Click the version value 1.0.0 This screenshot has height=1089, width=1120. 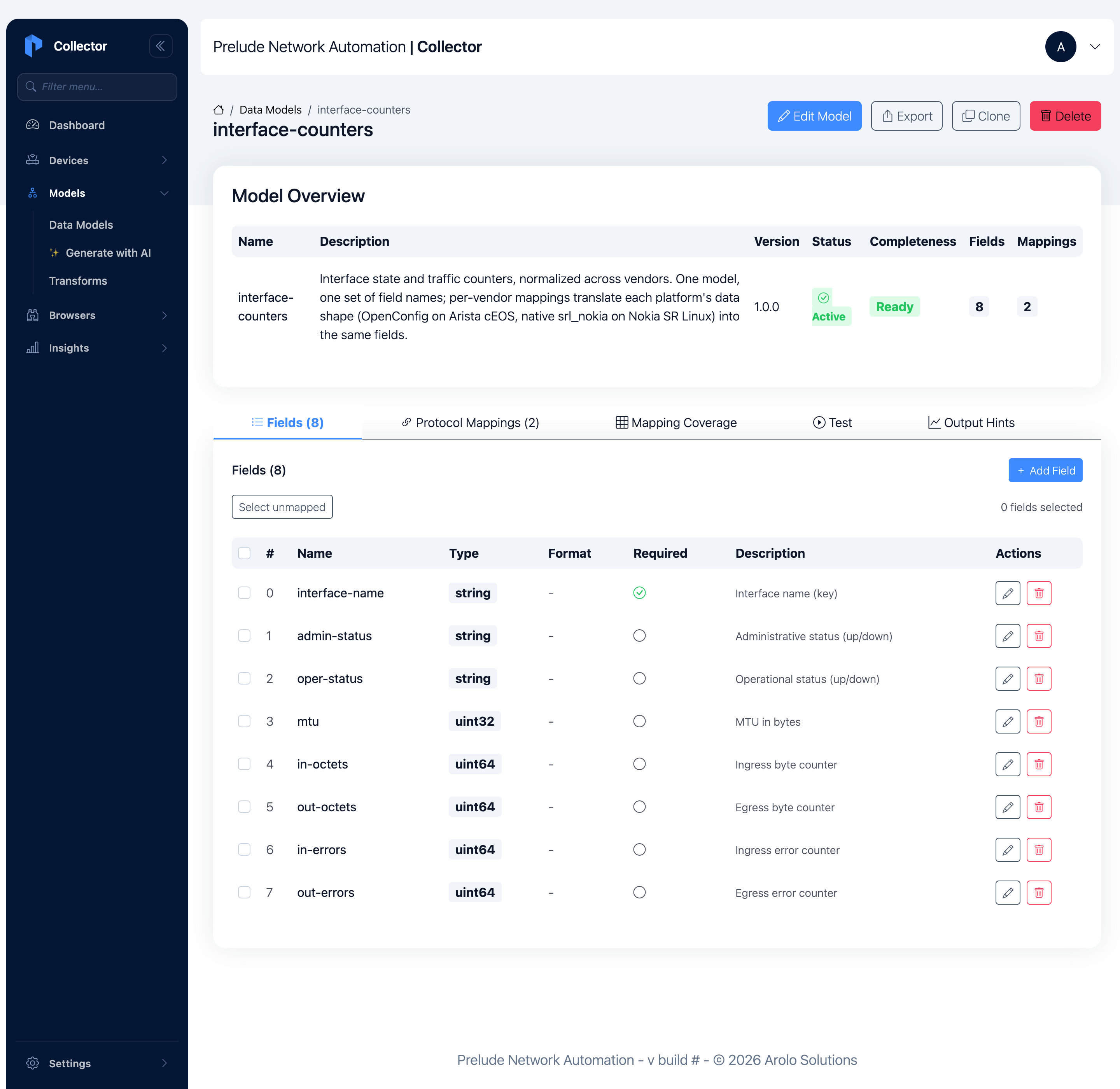766,306
